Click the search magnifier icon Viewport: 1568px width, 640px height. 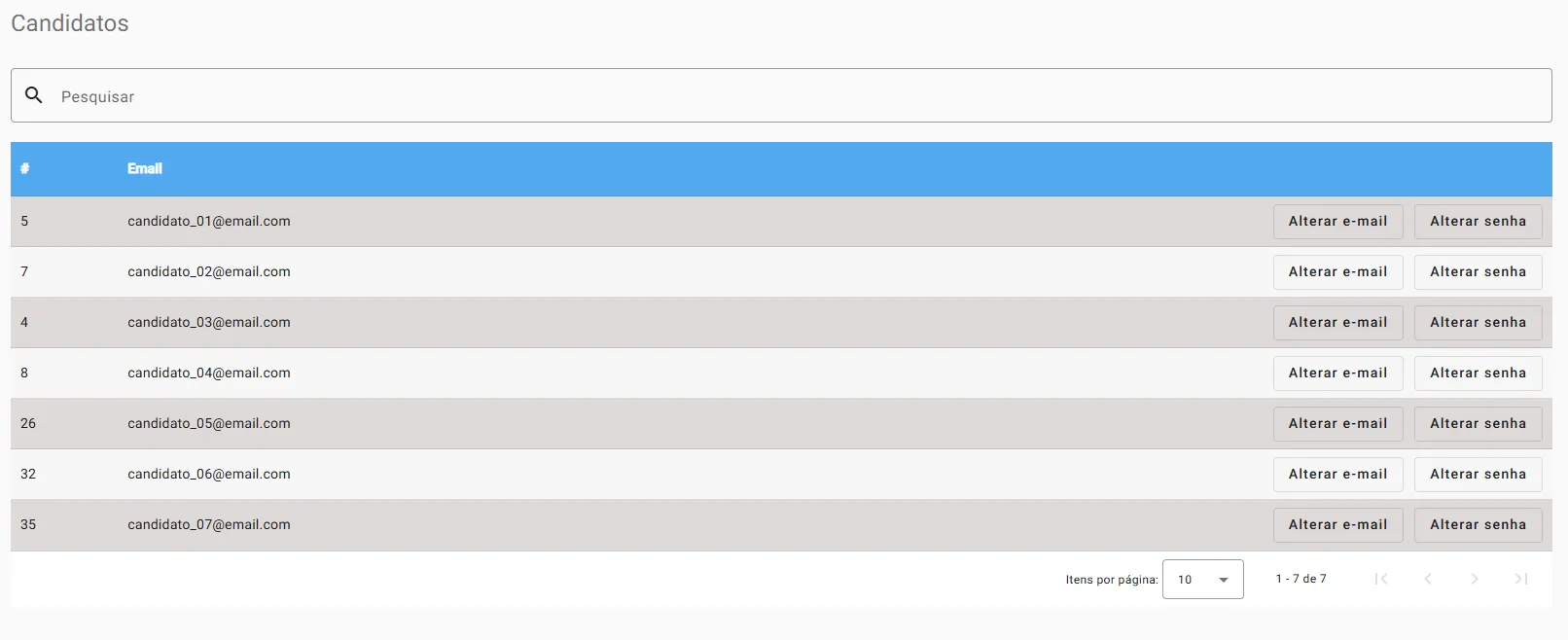point(34,95)
